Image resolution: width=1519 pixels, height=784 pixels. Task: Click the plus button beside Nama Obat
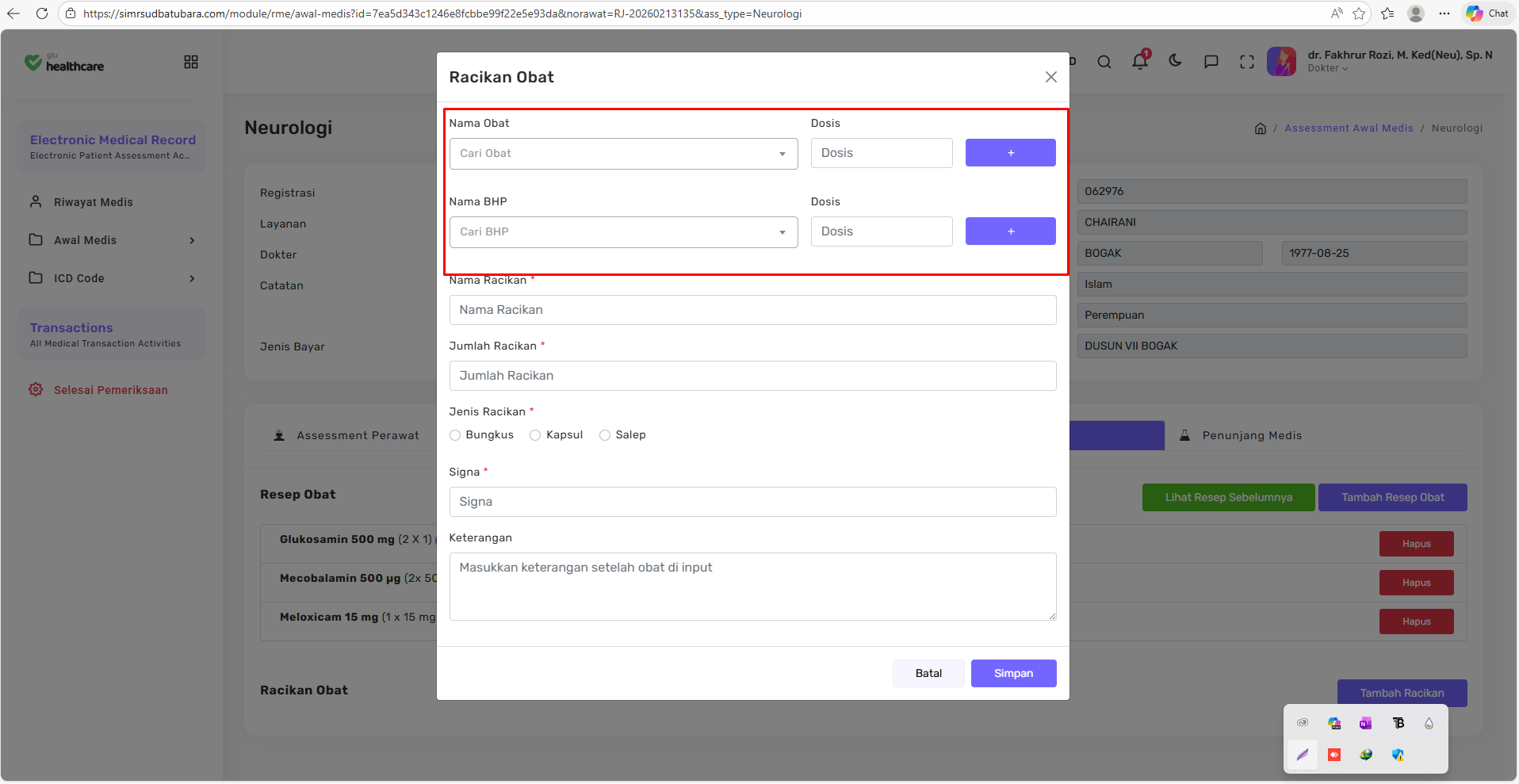1010,153
